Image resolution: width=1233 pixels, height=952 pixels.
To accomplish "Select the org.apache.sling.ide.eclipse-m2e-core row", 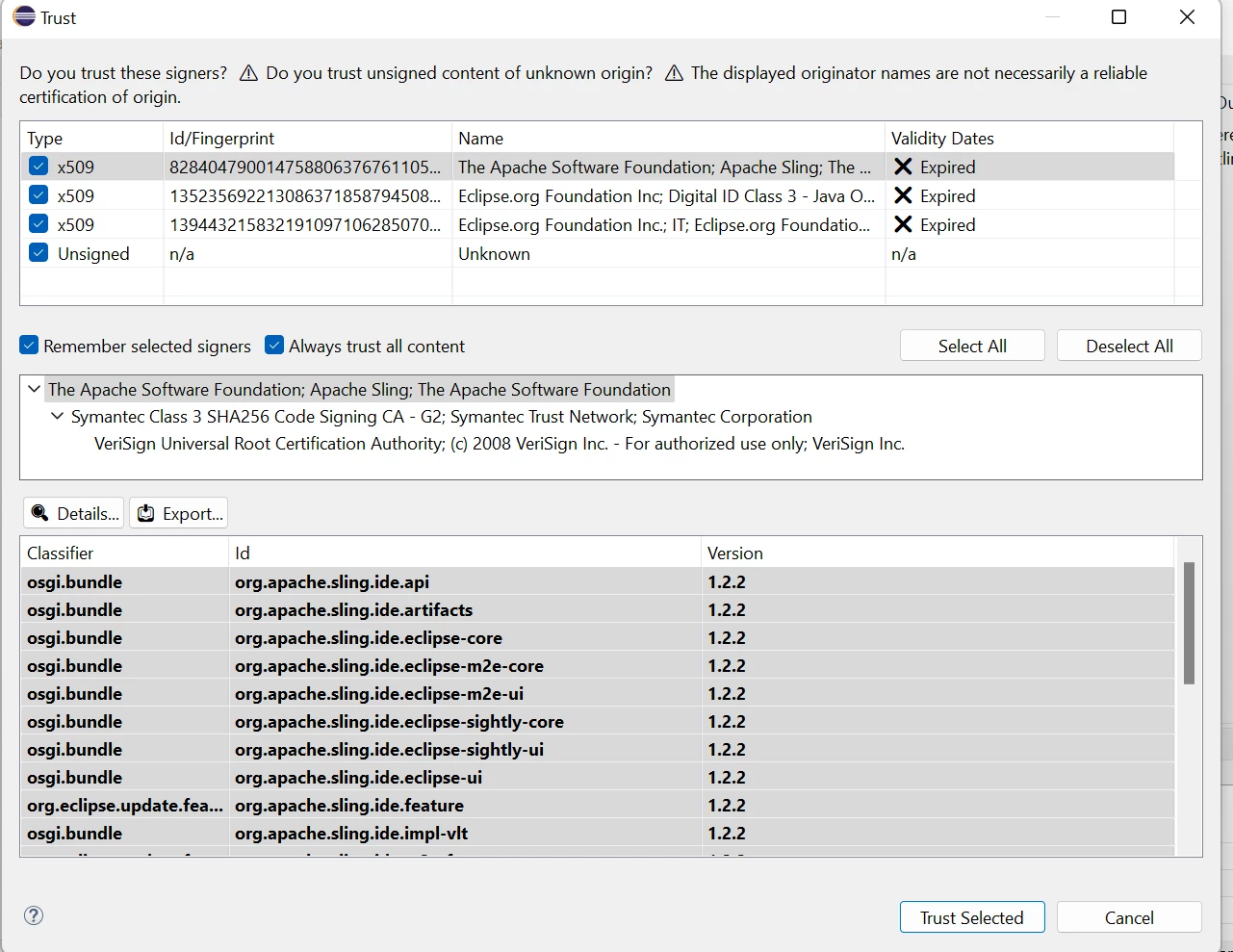I will click(598, 665).
